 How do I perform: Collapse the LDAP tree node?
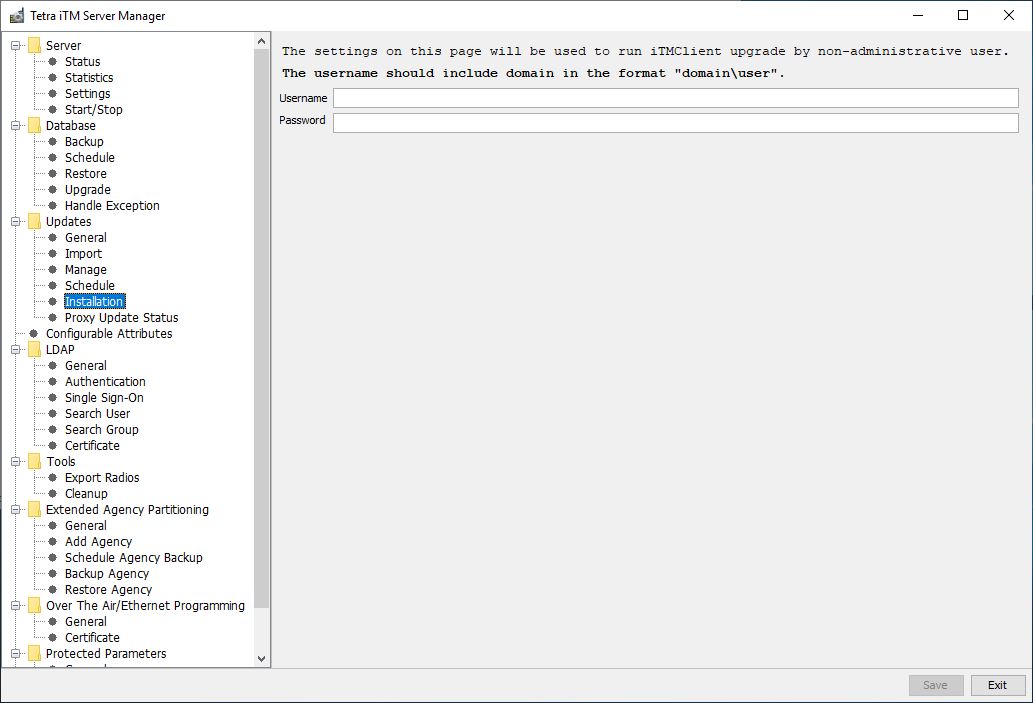tap(15, 349)
